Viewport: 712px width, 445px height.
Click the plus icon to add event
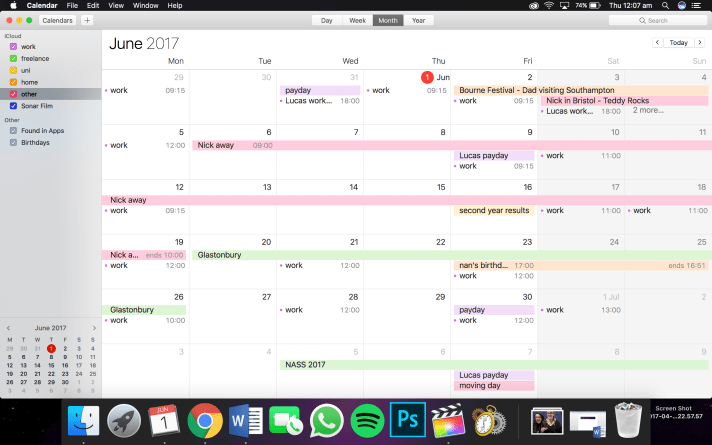[87, 20]
